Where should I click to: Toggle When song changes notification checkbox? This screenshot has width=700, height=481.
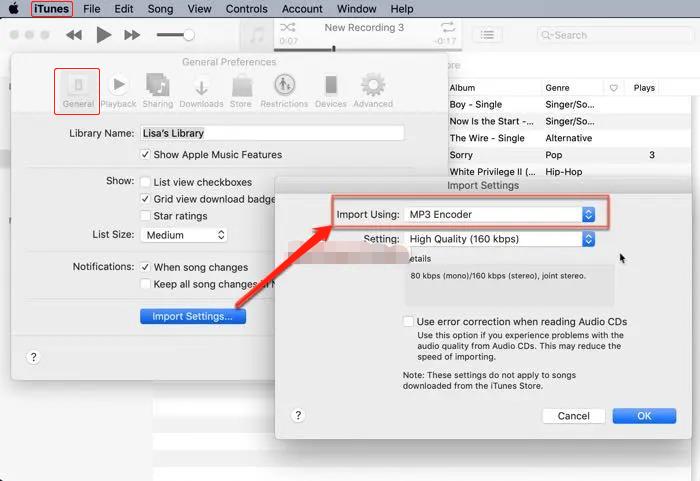(145, 267)
